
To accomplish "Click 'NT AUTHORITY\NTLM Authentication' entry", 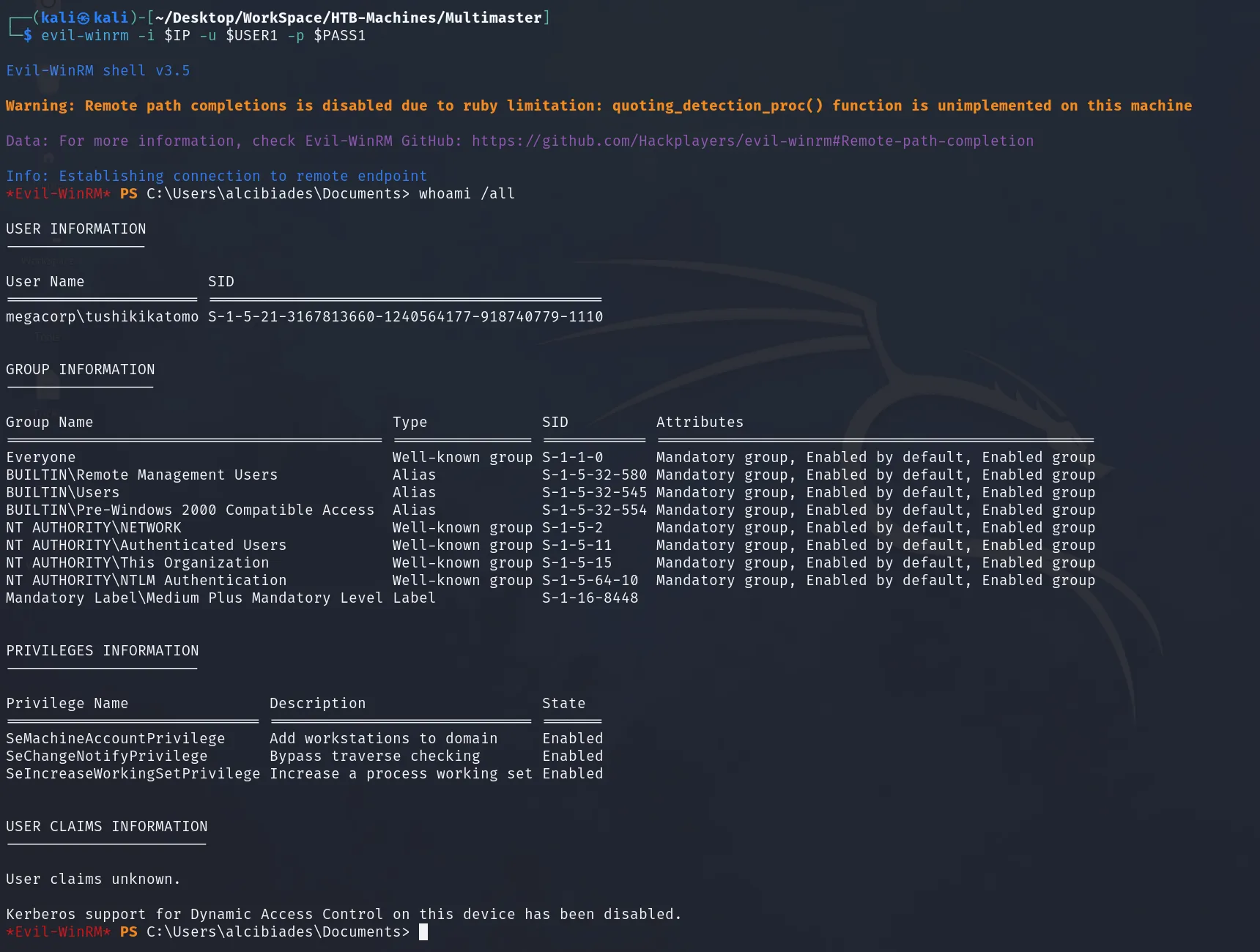I will pos(147,580).
